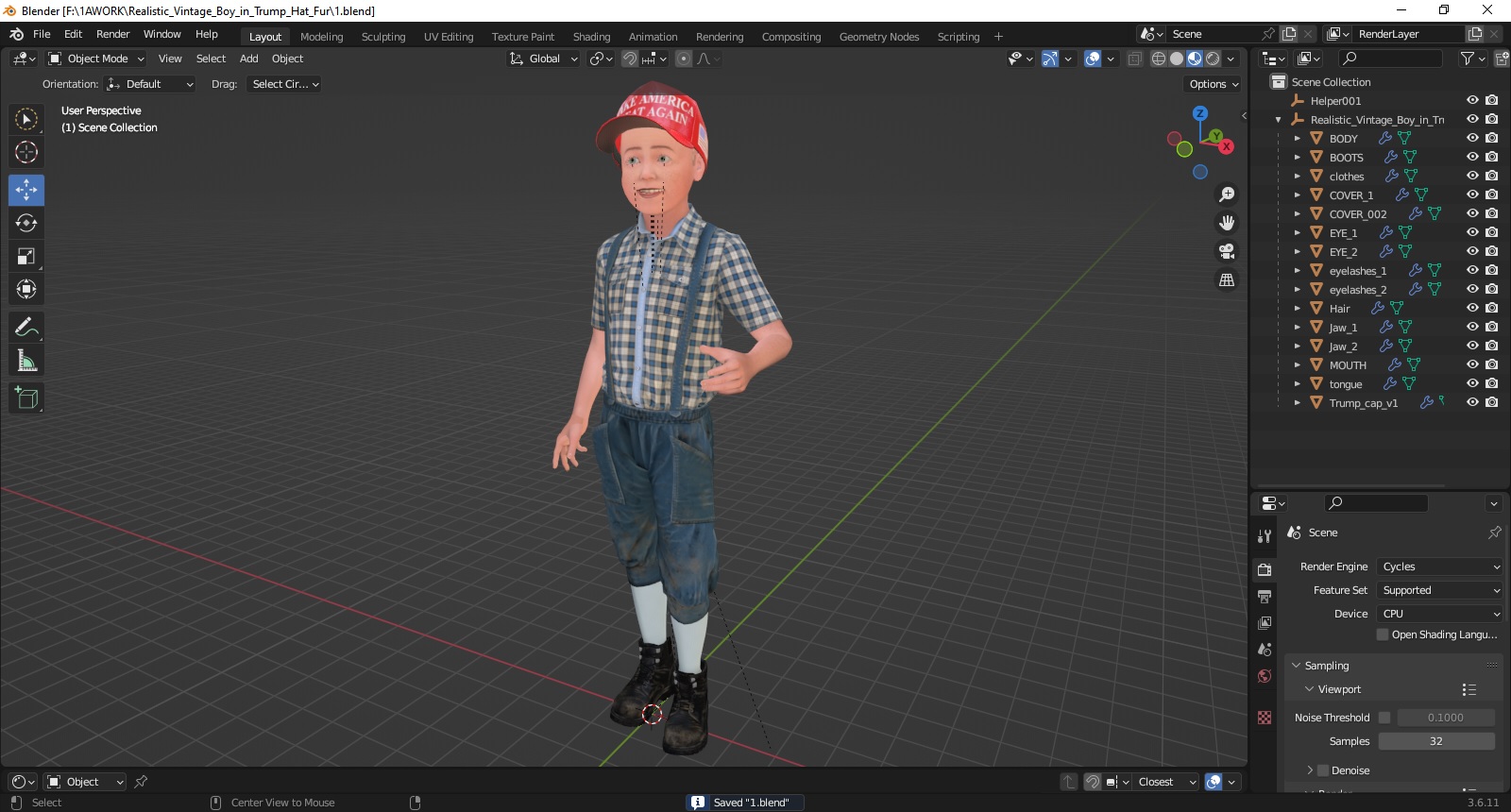The height and width of the screenshot is (812, 1511).
Task: Add a new workspace with plus button
Action: click(x=998, y=37)
